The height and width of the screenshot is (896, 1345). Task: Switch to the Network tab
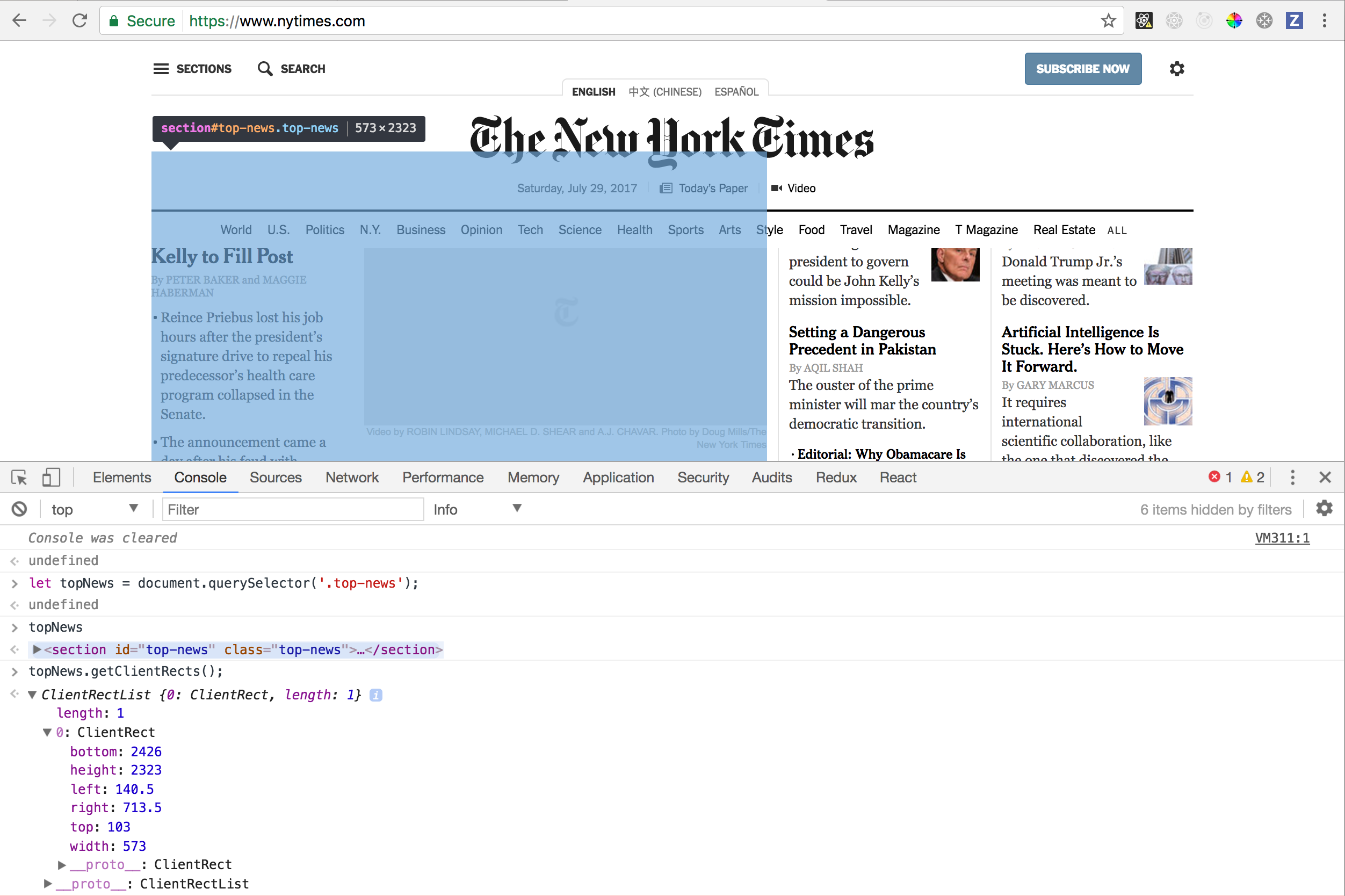pos(352,477)
